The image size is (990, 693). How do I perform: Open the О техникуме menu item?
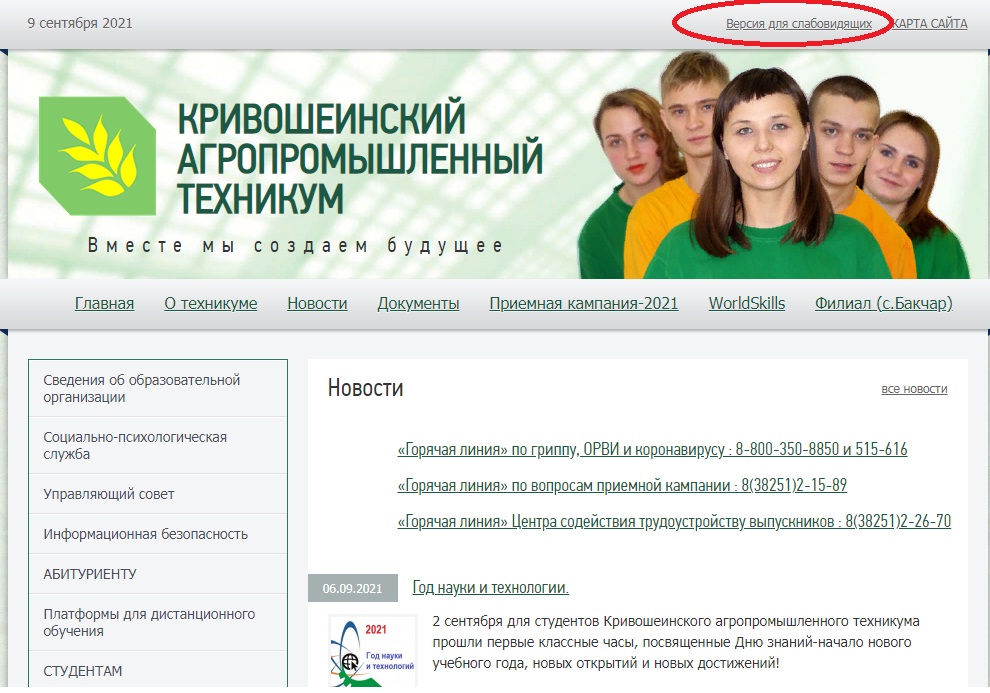pyautogui.click(x=211, y=304)
